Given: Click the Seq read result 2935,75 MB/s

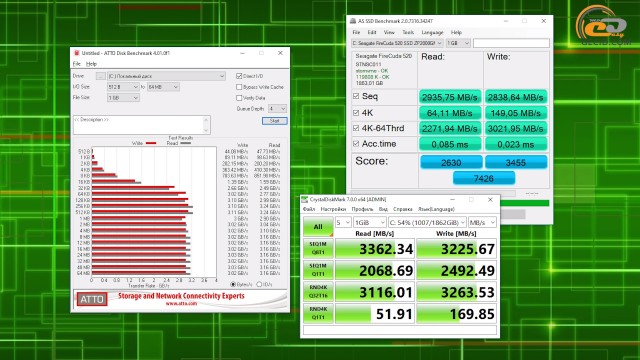Looking at the screenshot, I should point(449,97).
